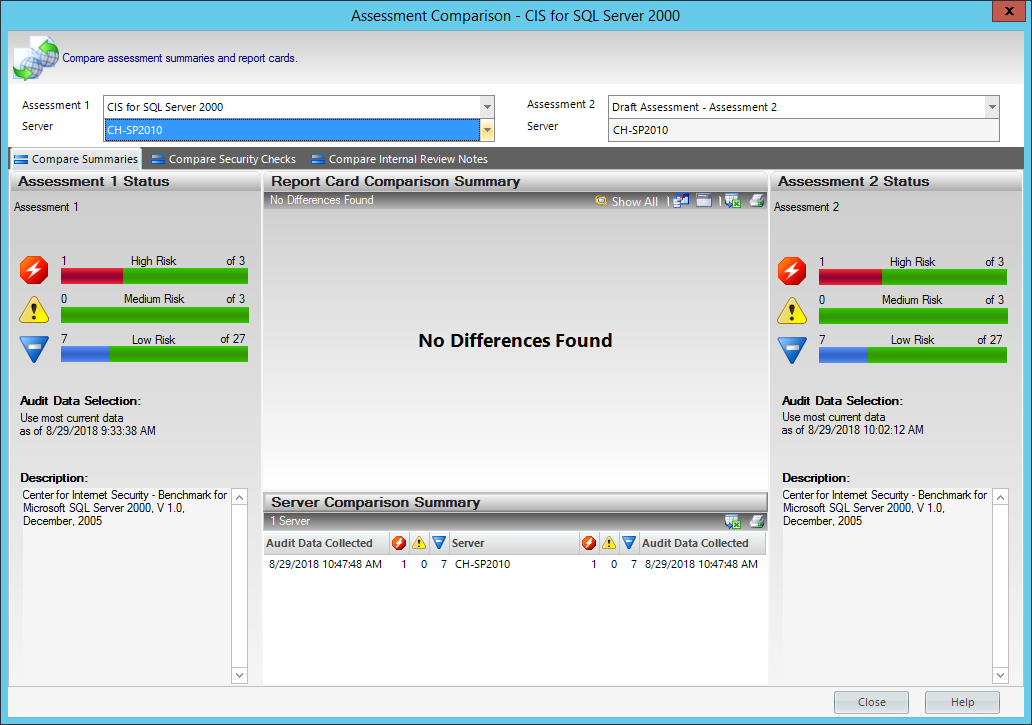Export Report Card Comparison to Excel
This screenshot has width=1032, height=725.
pos(733,201)
